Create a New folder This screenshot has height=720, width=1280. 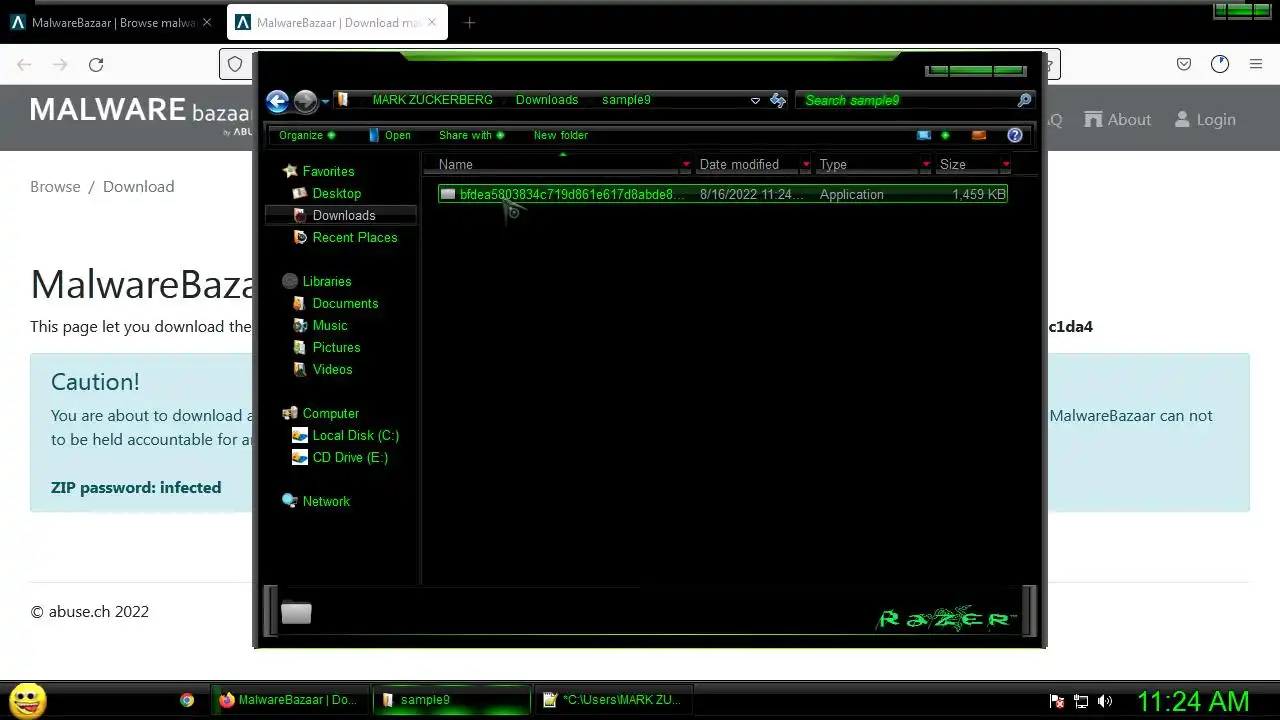(561, 135)
